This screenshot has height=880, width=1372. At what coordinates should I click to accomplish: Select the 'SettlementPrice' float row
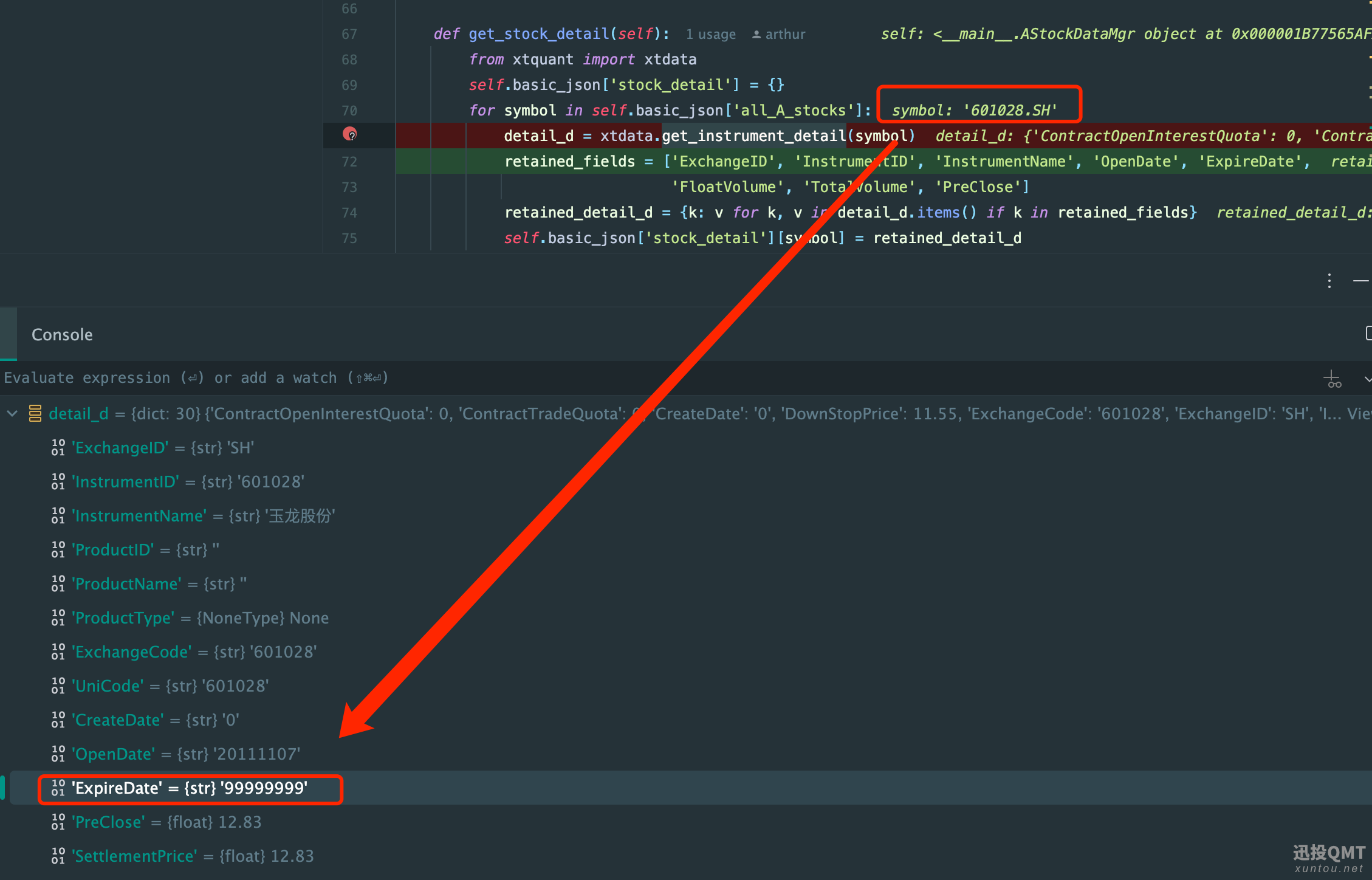click(690, 856)
